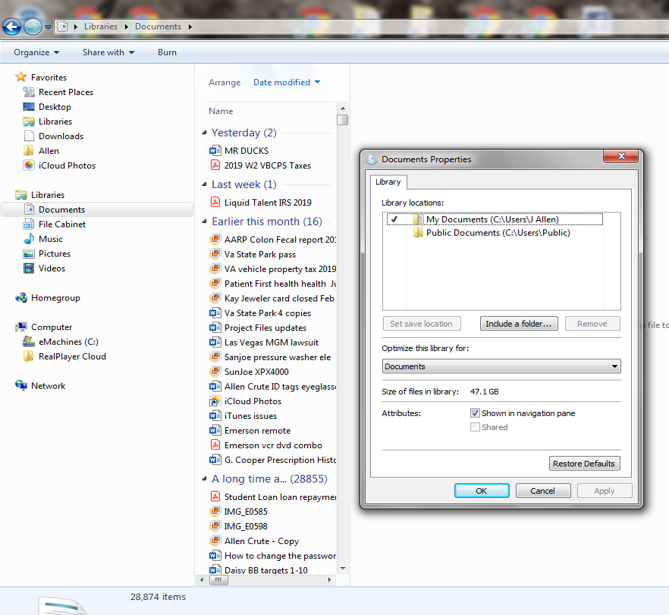Toggle Shown in navigation pane checkbox
Screen dimensions: 669x615
coord(474,413)
